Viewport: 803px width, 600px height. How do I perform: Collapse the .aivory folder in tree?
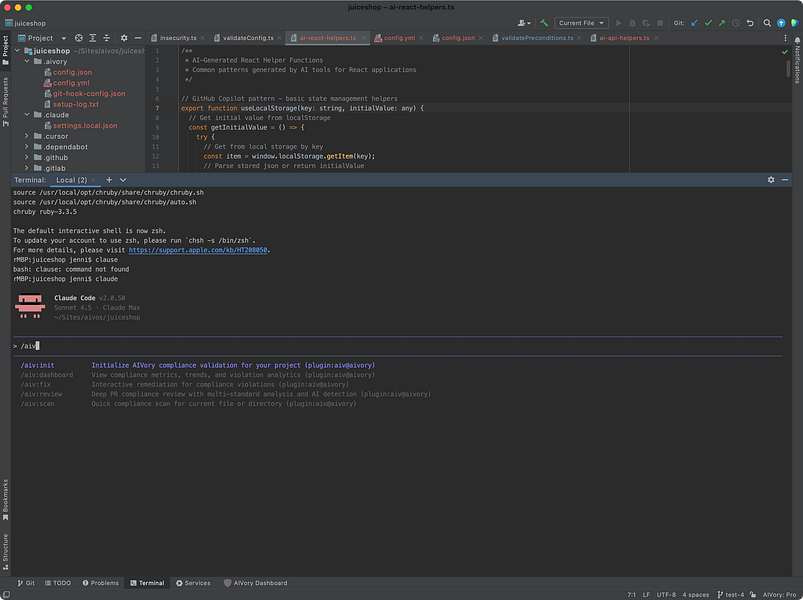pos(27,61)
